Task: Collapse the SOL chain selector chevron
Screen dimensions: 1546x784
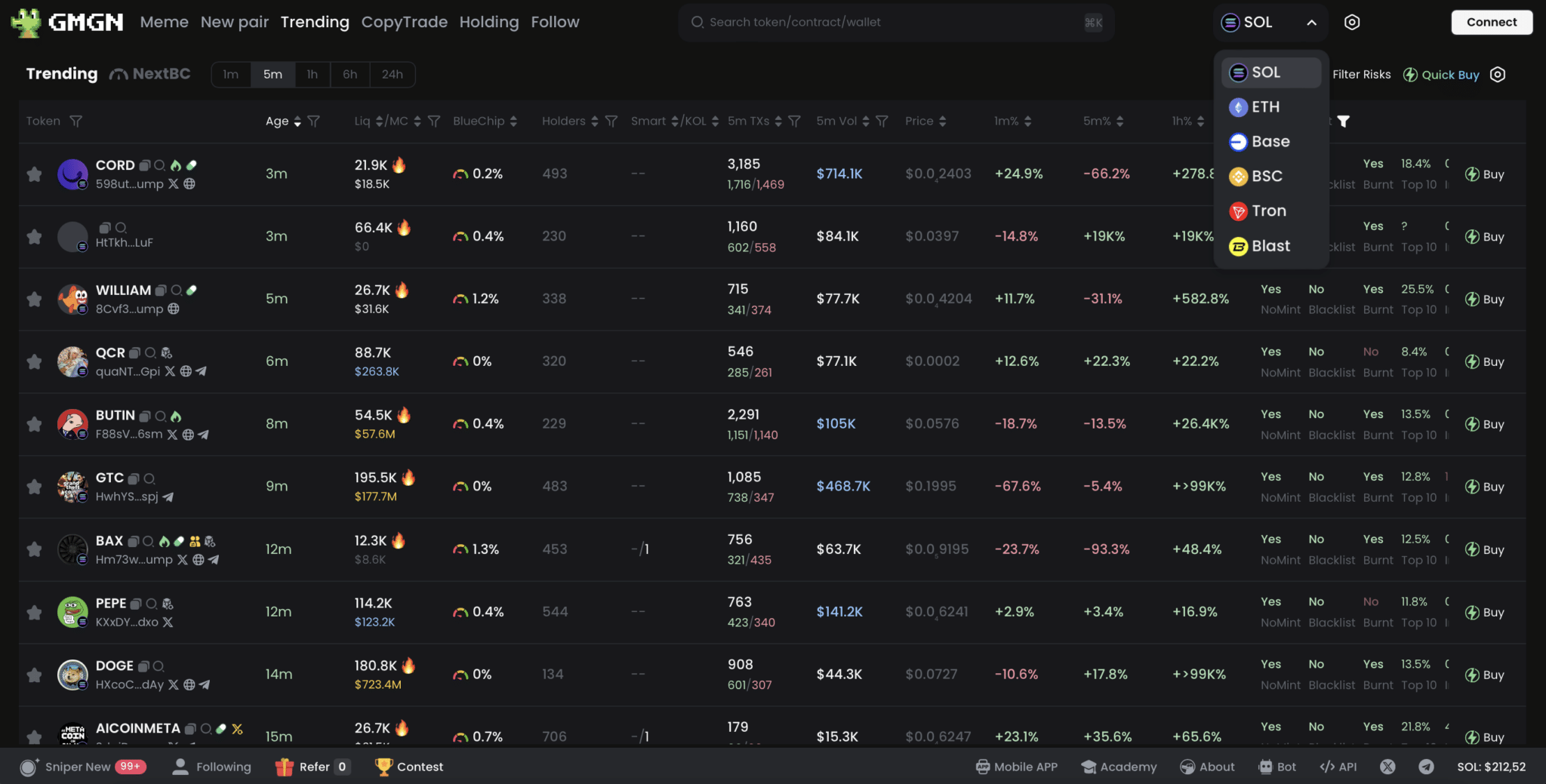Action: pyautogui.click(x=1311, y=22)
